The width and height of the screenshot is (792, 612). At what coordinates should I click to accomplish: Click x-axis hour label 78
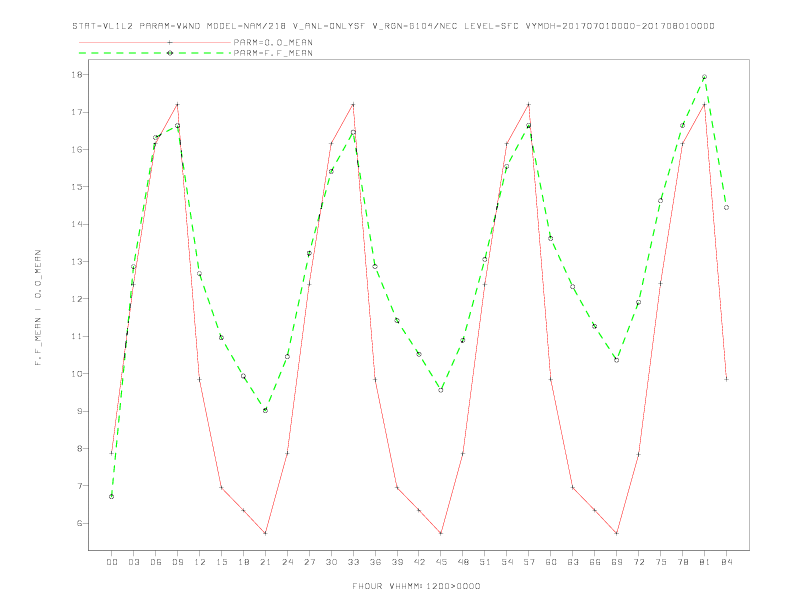pos(683,562)
